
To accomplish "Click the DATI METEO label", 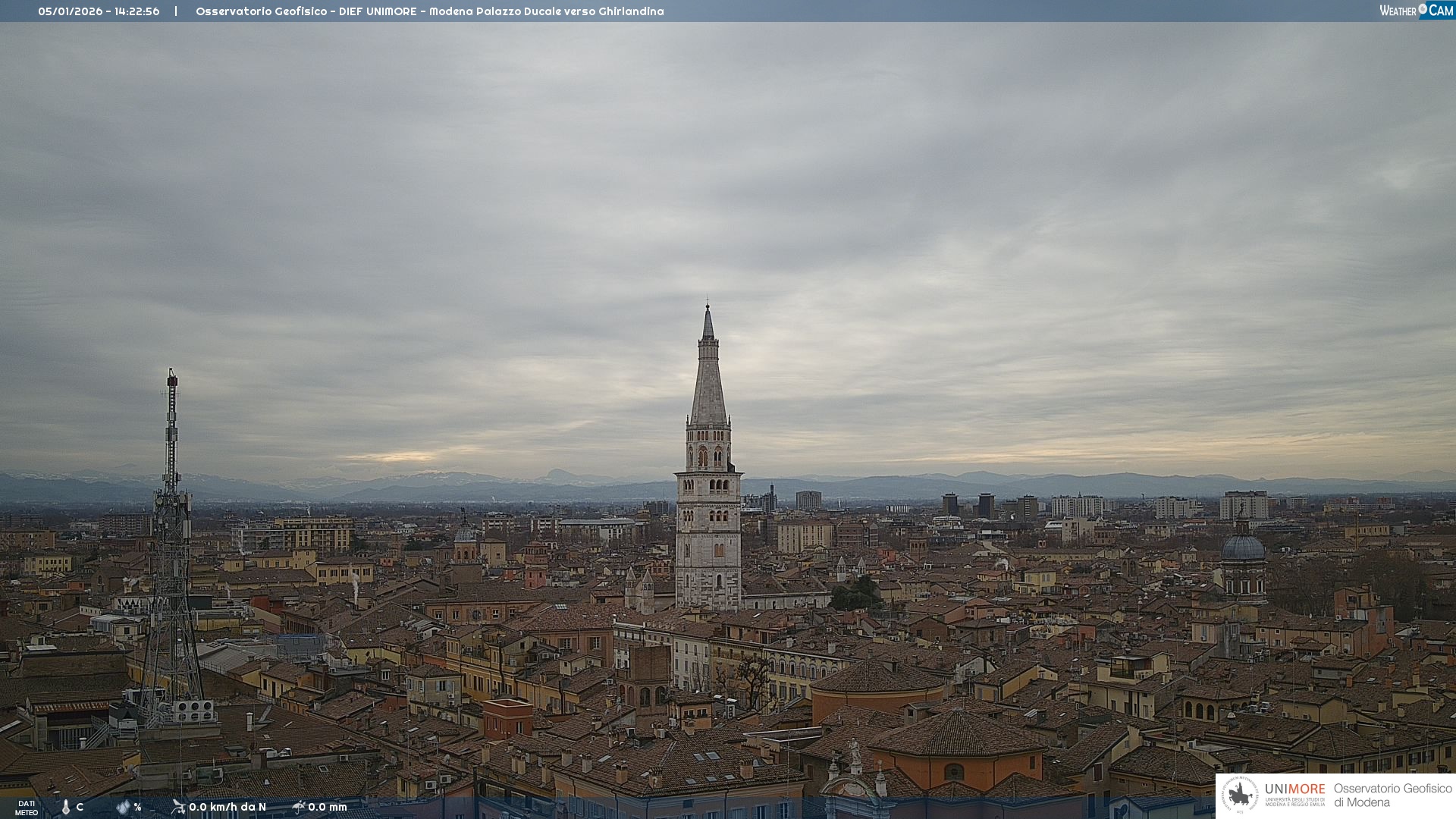I will click(x=27, y=808).
